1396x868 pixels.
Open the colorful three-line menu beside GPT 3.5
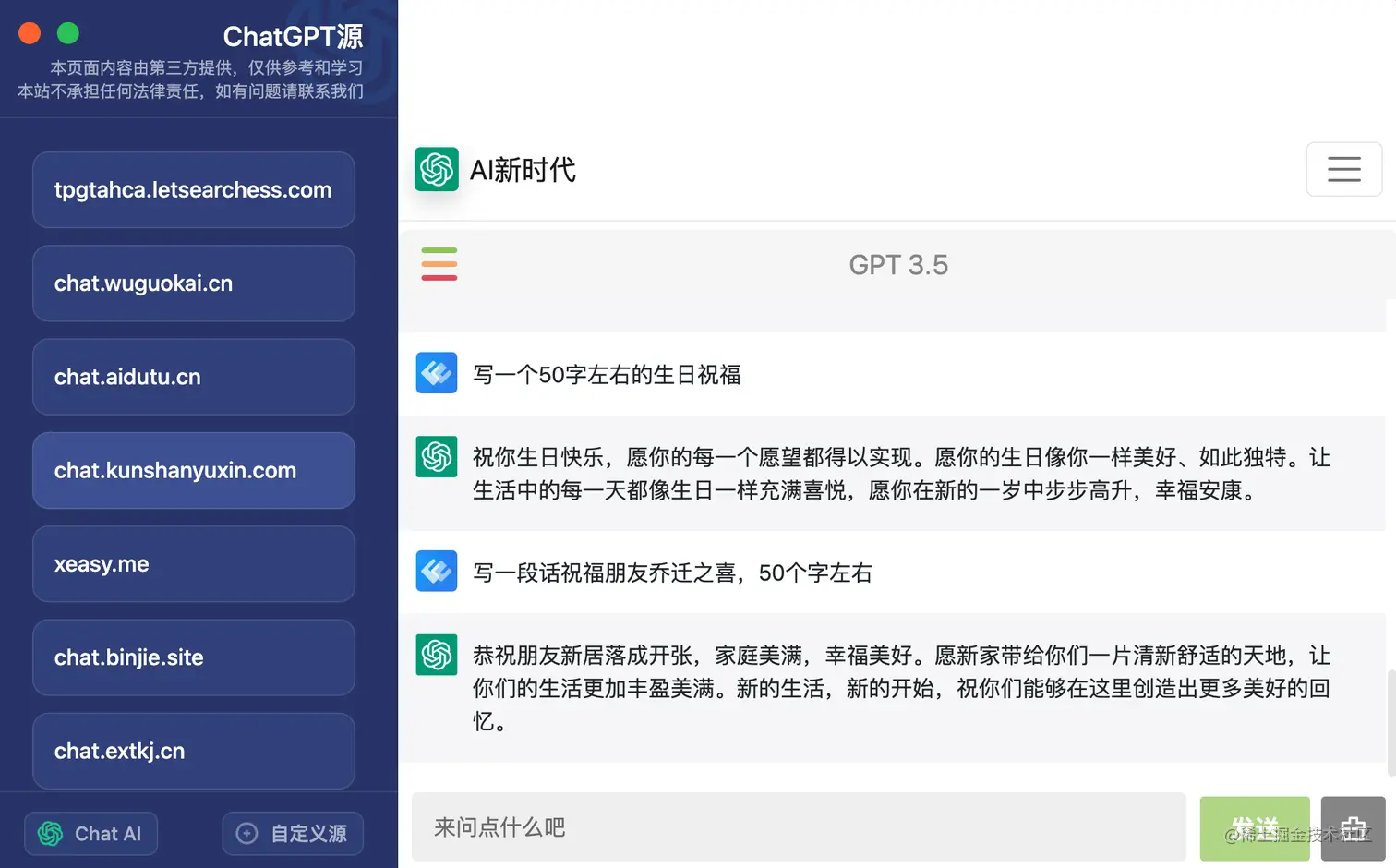[439, 264]
